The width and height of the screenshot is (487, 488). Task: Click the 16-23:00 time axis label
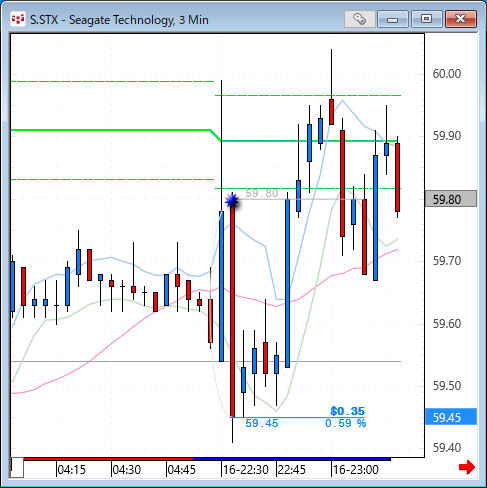point(356,470)
